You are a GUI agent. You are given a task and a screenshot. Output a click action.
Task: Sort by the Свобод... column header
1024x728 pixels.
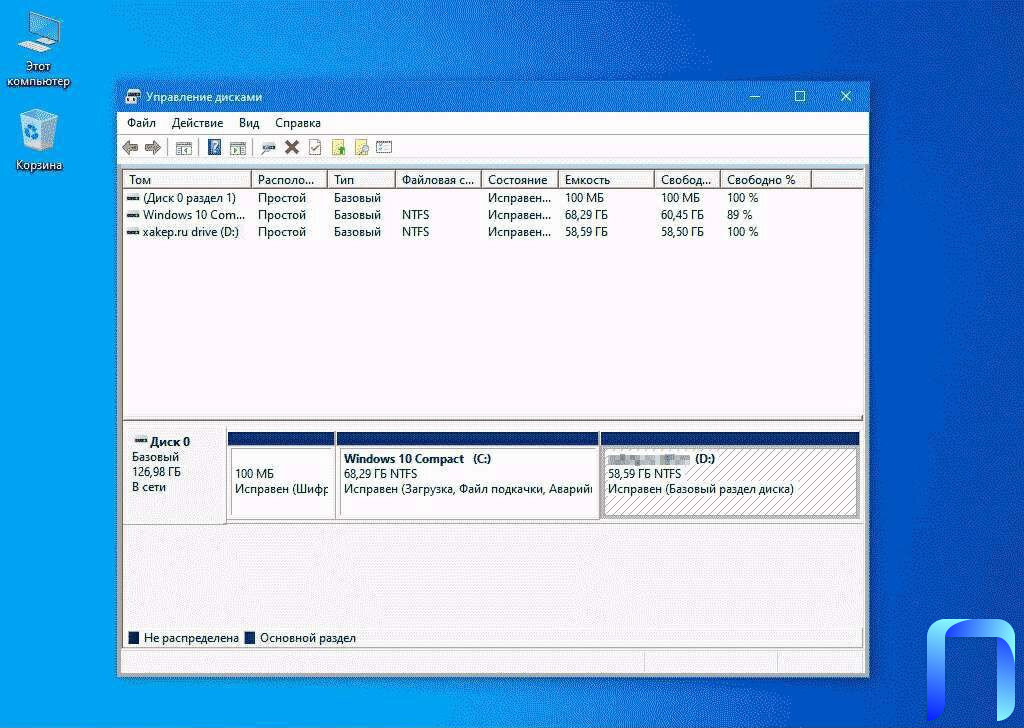(x=687, y=180)
